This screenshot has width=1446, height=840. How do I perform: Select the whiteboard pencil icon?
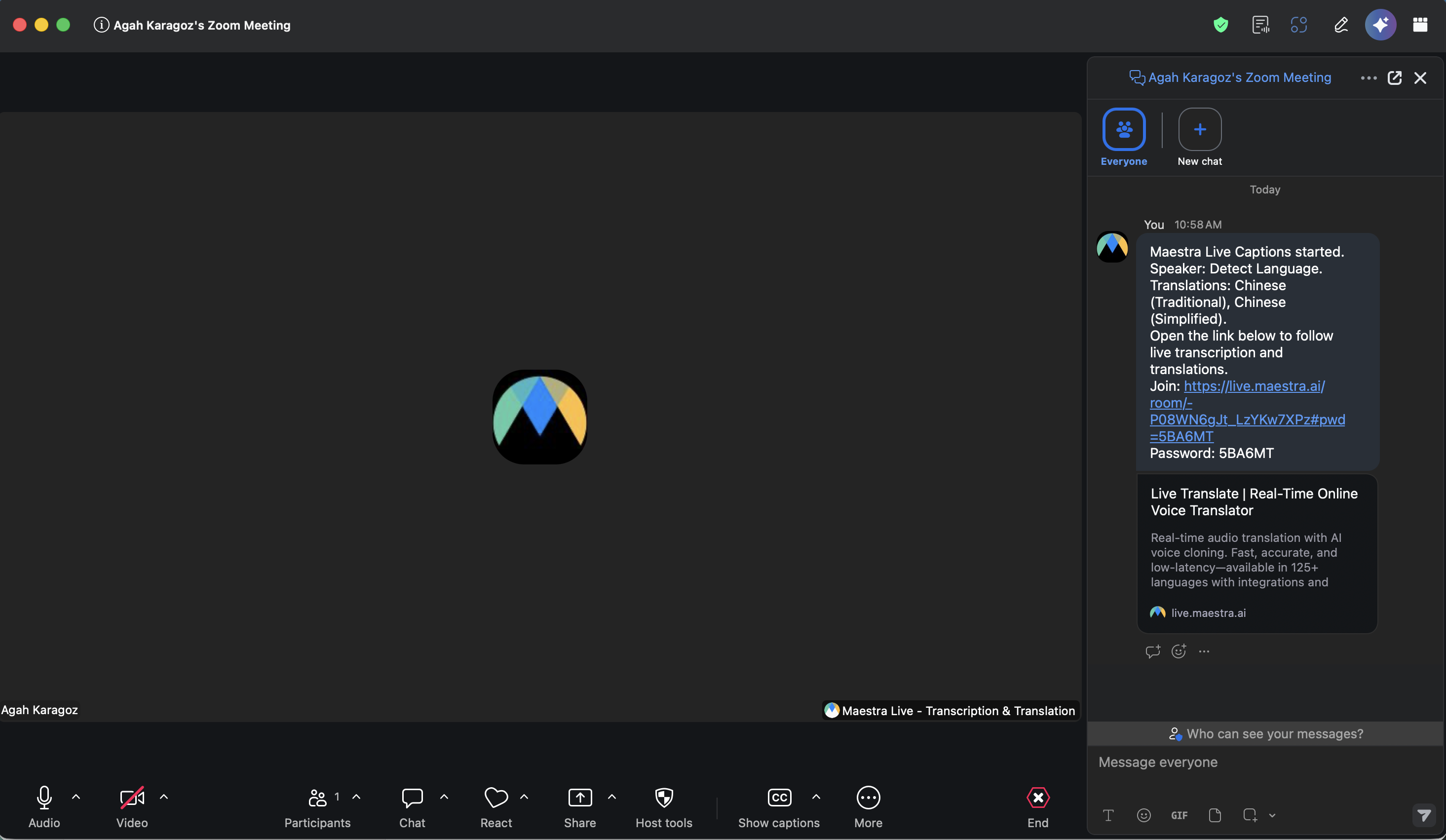pos(1340,25)
